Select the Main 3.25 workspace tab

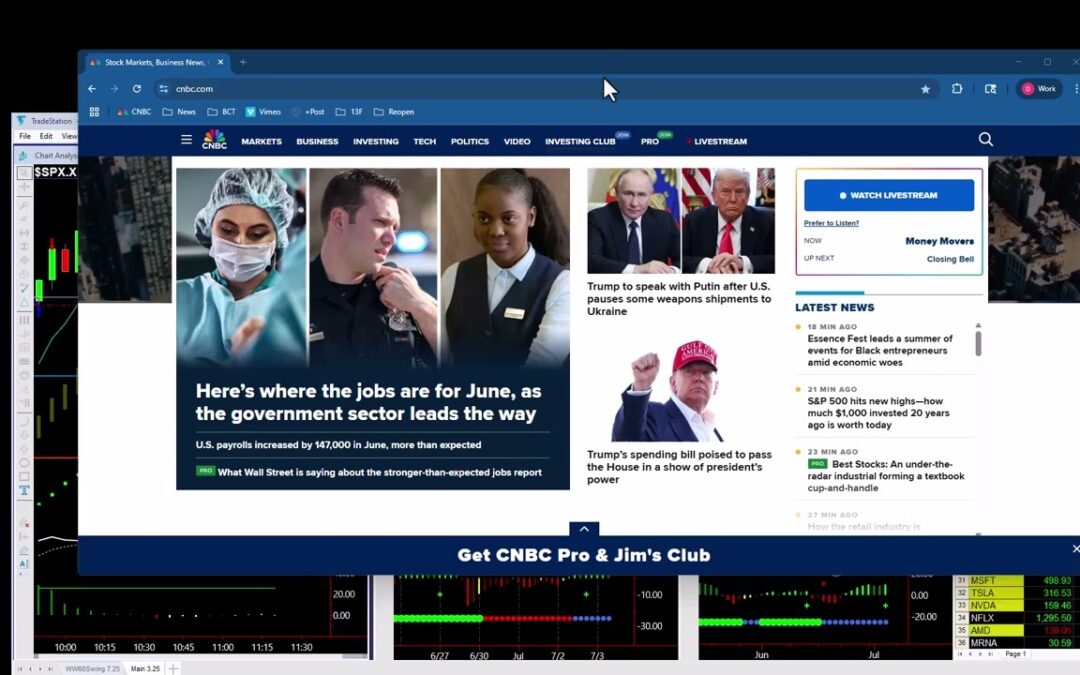(145, 669)
